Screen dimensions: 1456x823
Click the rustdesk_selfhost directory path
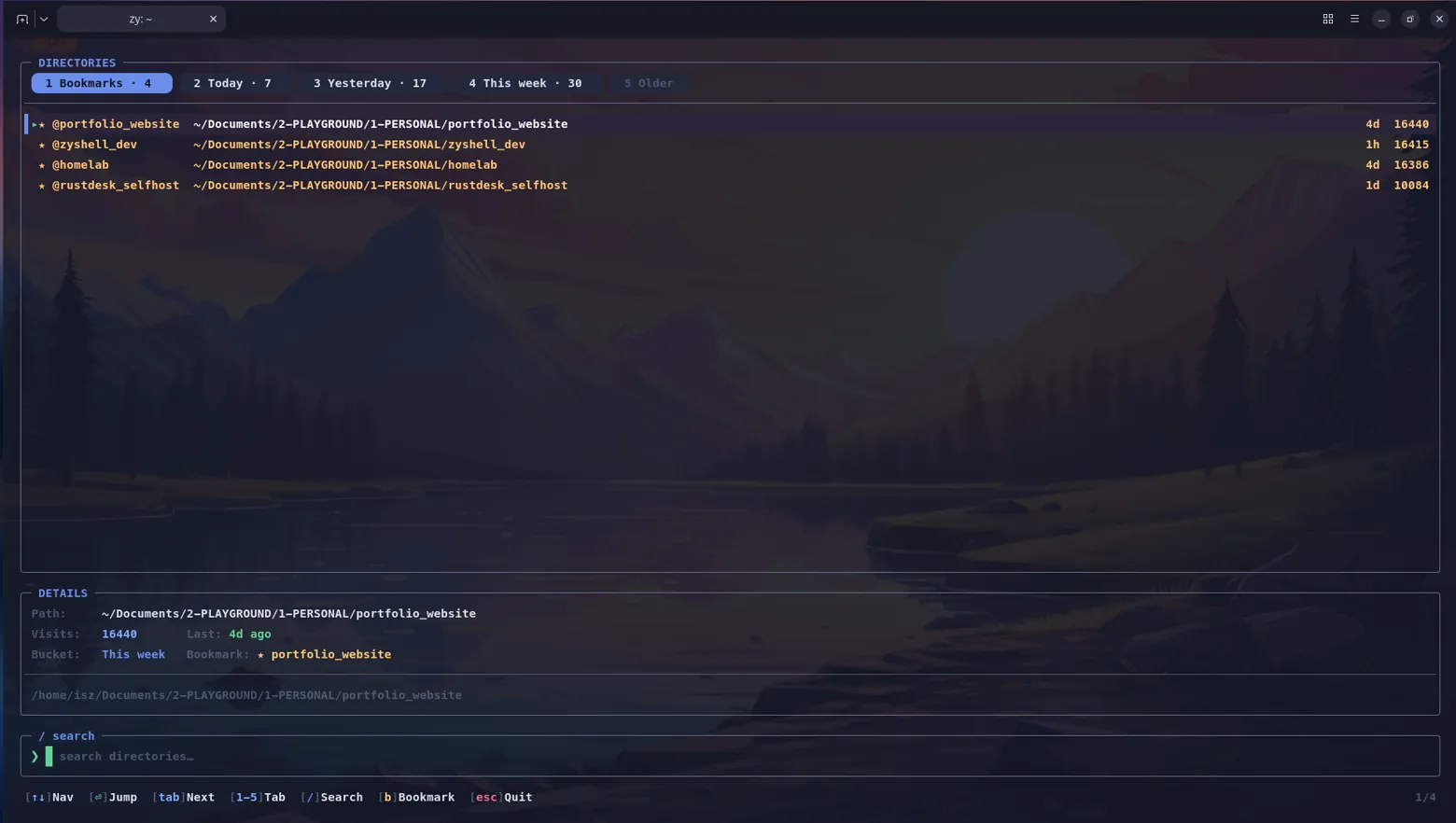coord(380,185)
